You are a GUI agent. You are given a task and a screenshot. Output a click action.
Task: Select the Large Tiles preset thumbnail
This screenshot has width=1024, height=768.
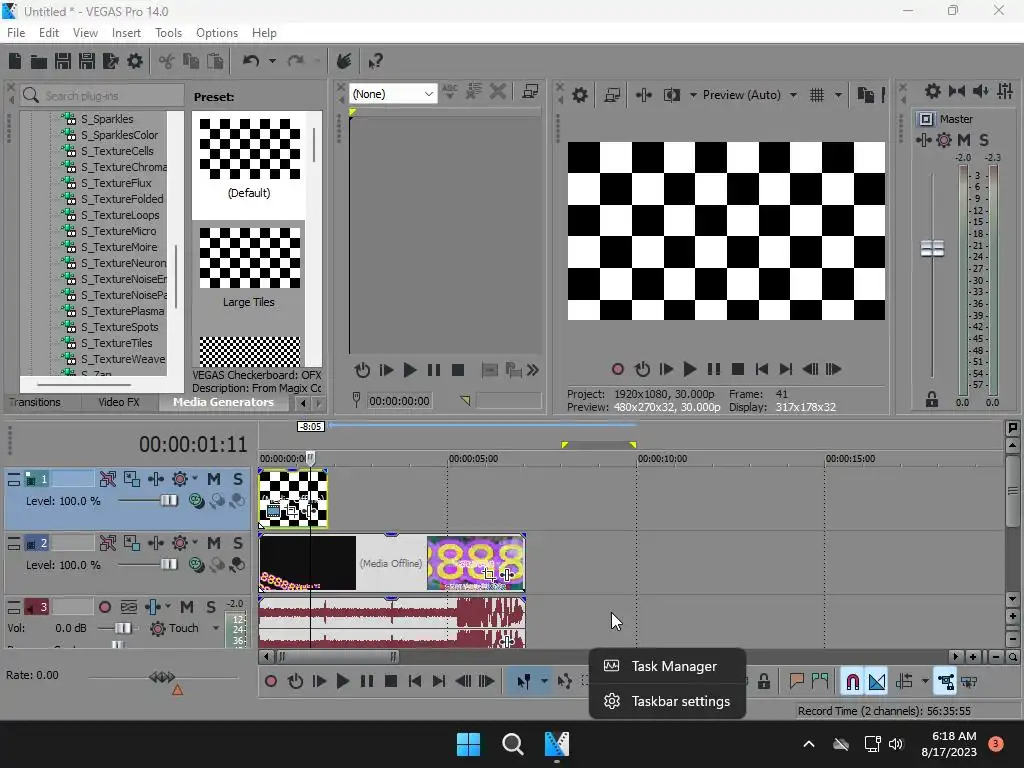pos(249,258)
